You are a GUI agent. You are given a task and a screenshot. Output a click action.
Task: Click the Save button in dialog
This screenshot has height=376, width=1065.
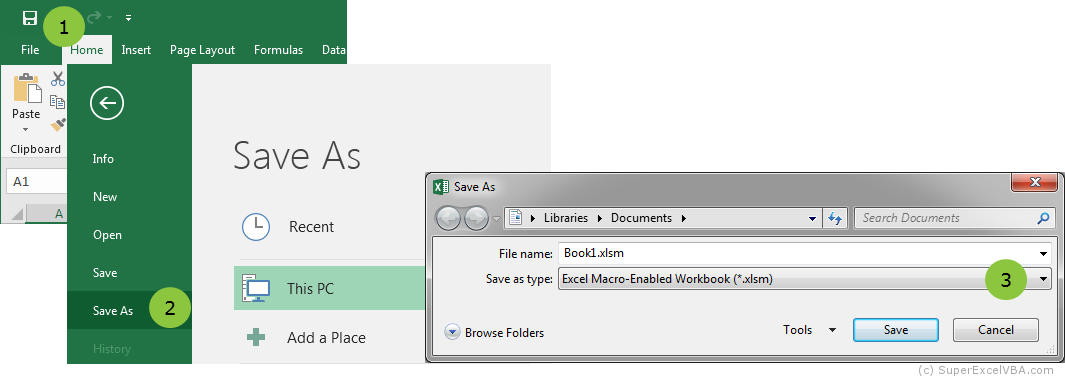pos(896,330)
